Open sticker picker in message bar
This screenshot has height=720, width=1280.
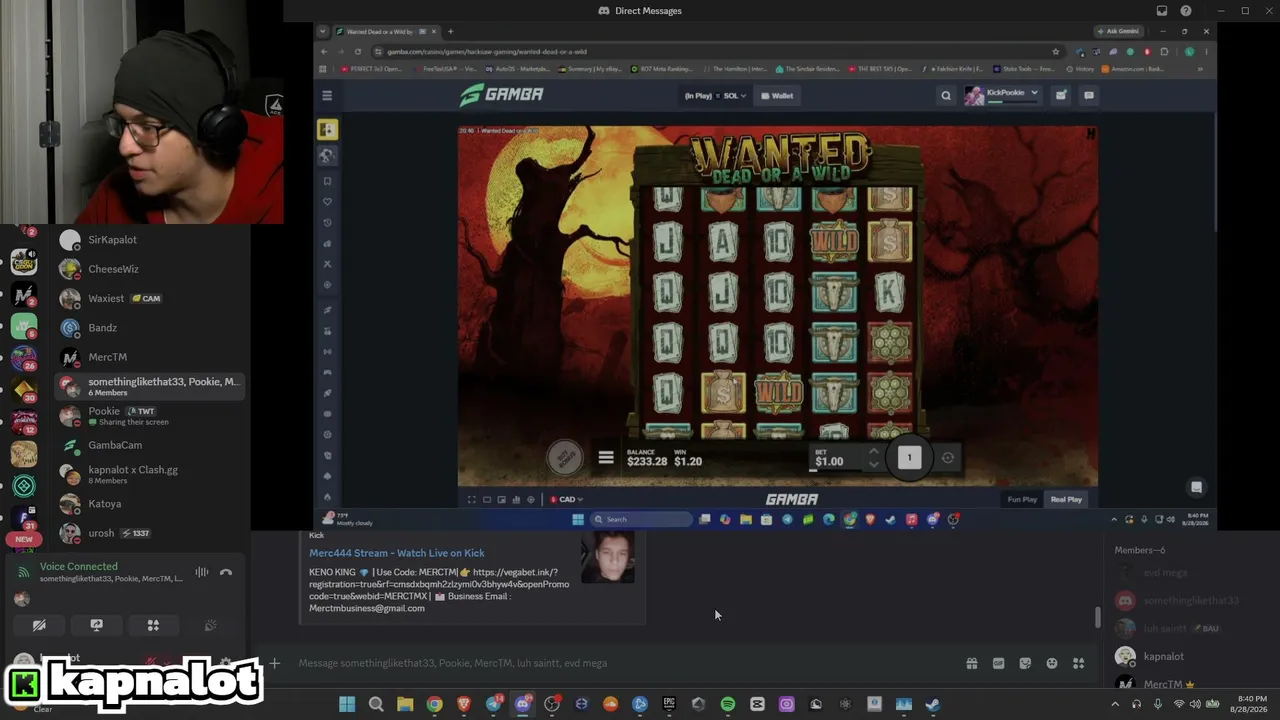[1025, 663]
